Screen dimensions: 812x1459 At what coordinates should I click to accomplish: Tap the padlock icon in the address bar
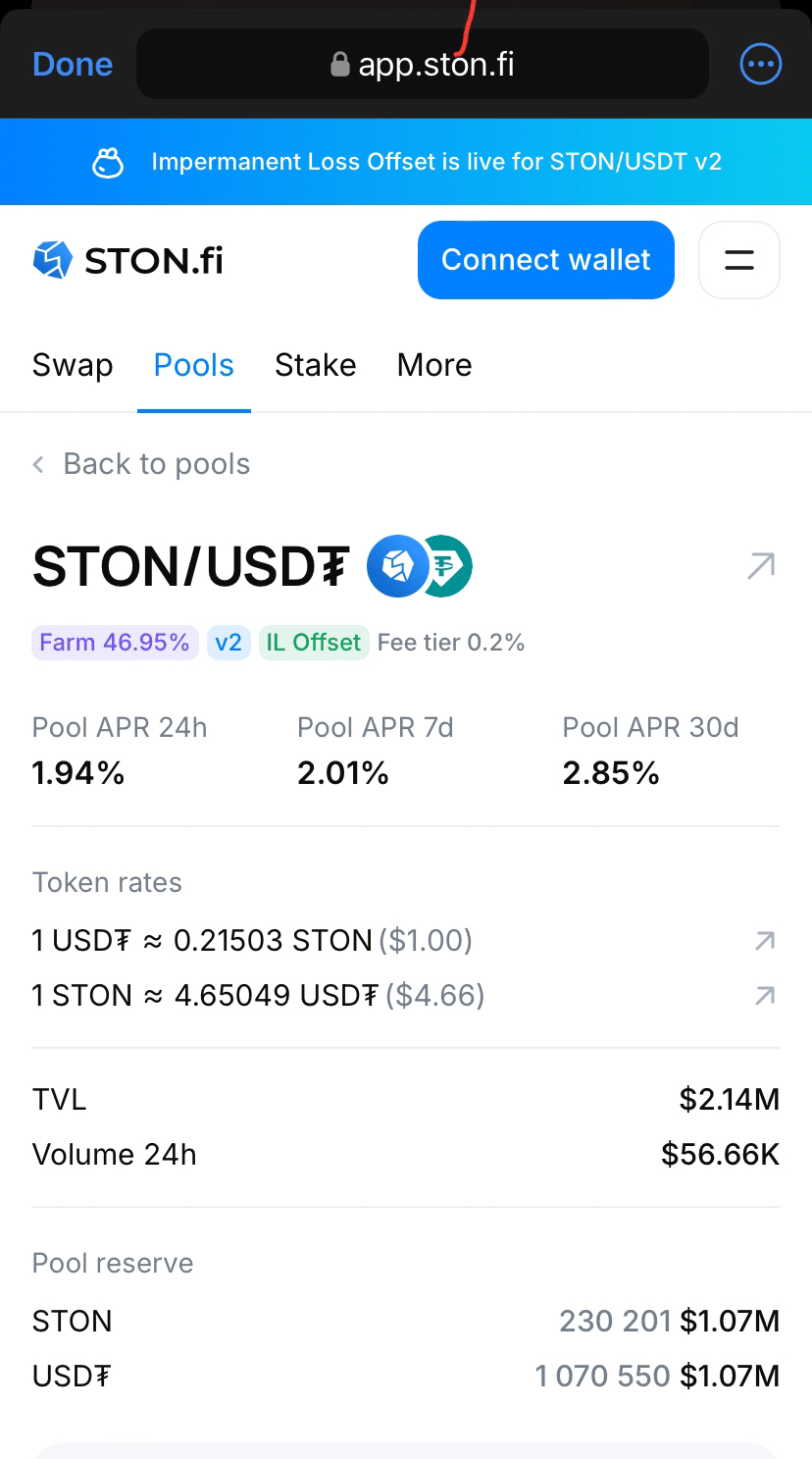coord(340,65)
